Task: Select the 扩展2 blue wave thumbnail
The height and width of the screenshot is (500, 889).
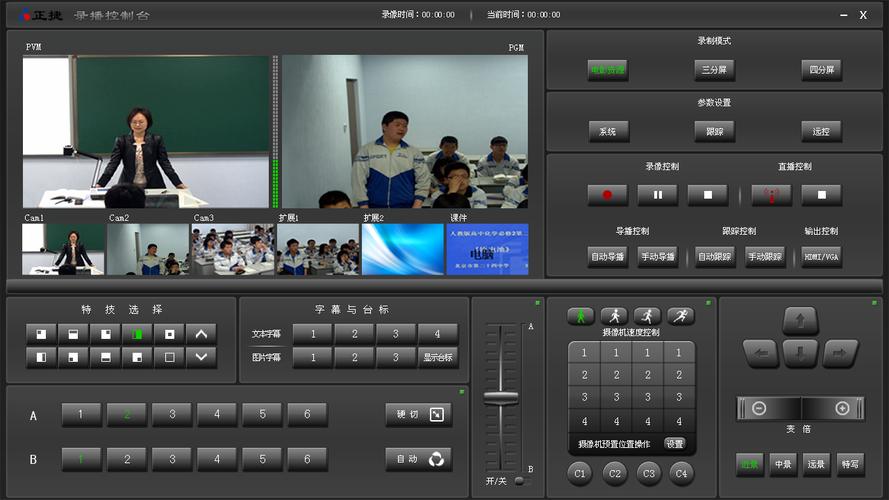Action: (x=403, y=249)
